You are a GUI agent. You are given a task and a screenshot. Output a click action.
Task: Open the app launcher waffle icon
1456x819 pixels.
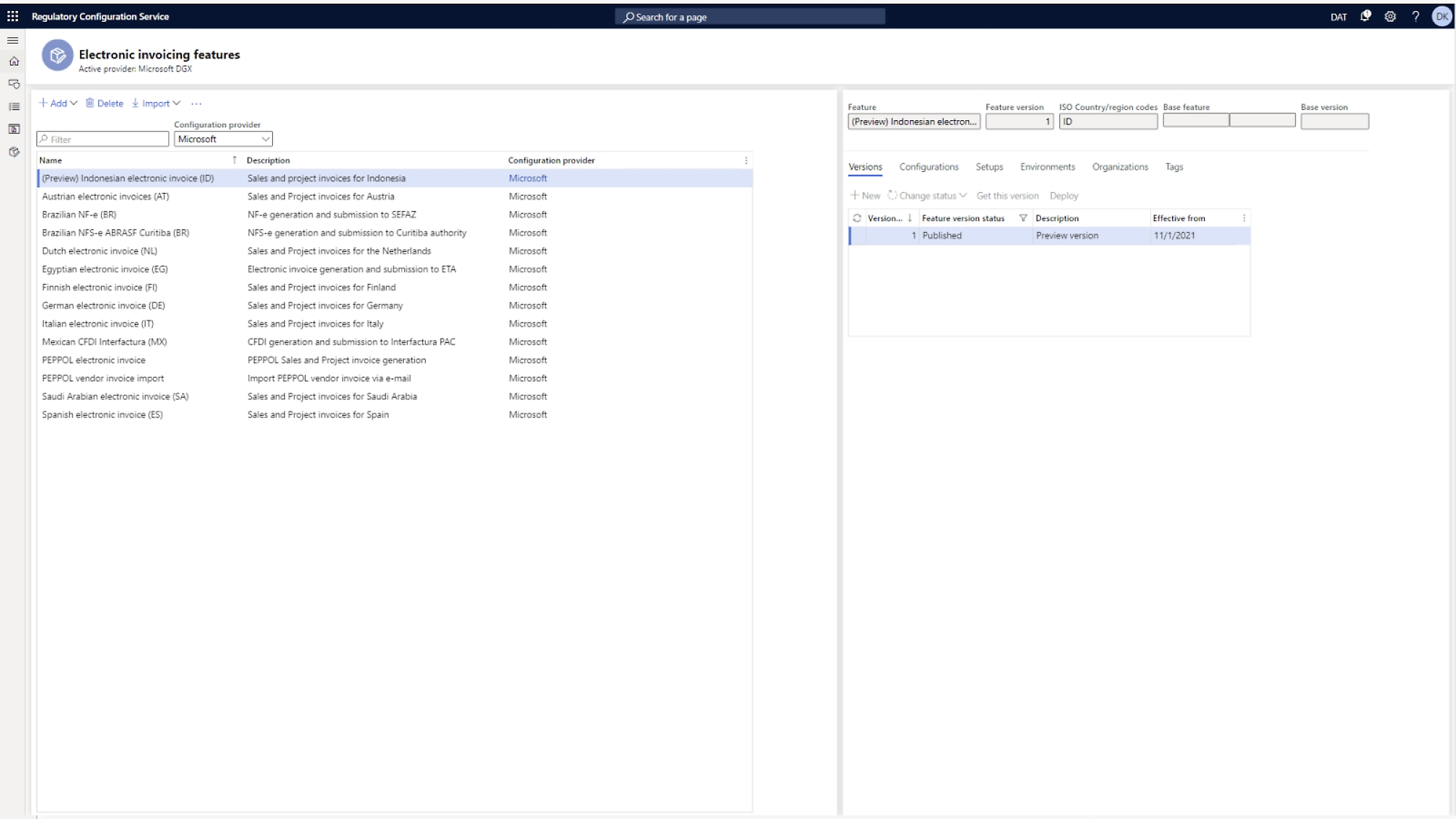coord(13,16)
